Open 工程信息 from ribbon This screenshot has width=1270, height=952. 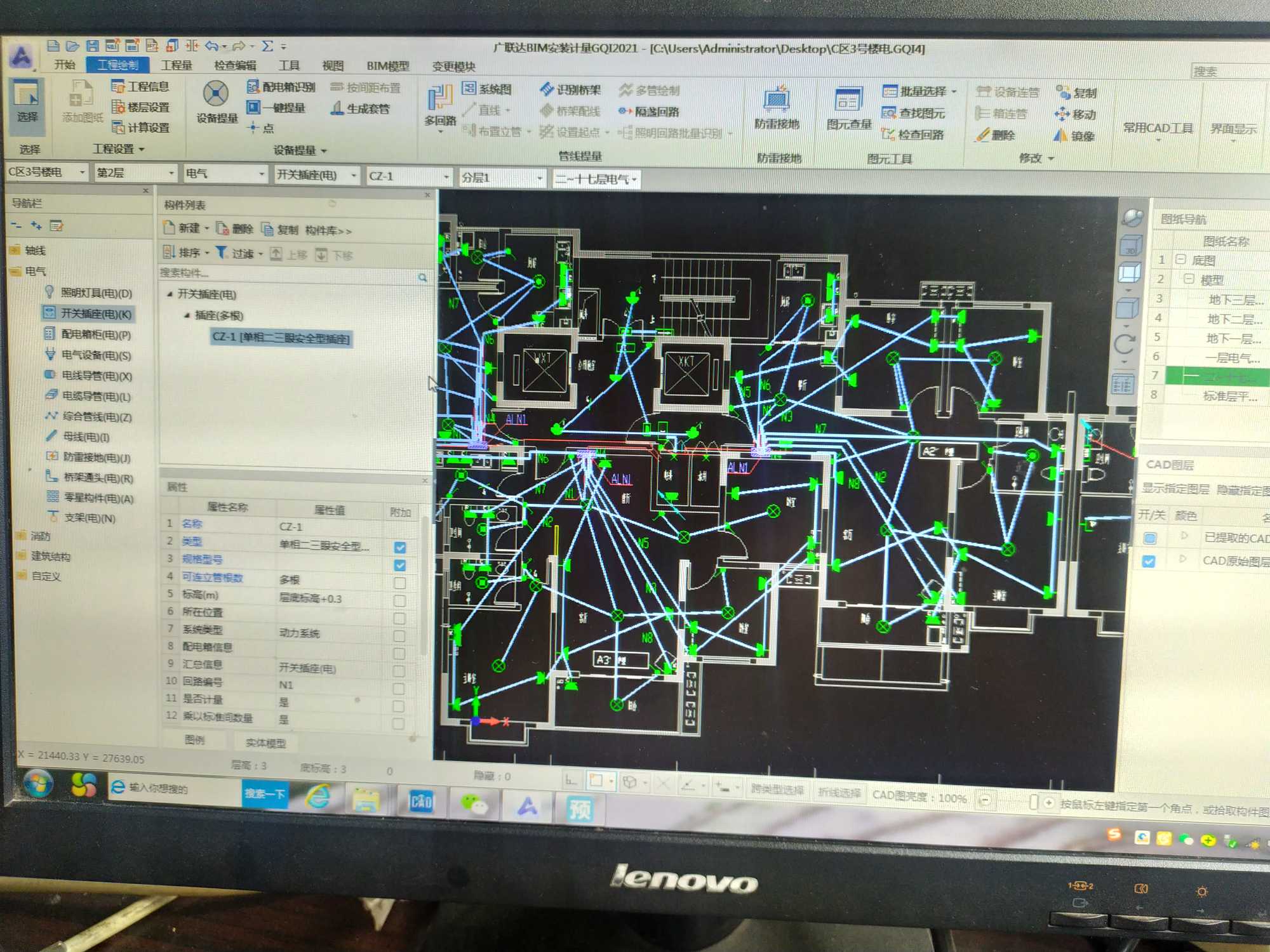[x=140, y=86]
